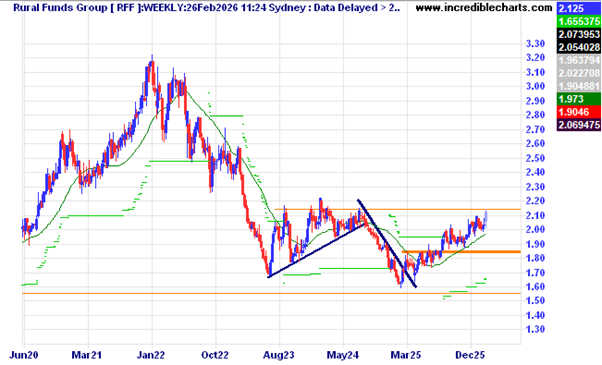
Task: Click the 1.70 price axis label
Action: click(535, 273)
